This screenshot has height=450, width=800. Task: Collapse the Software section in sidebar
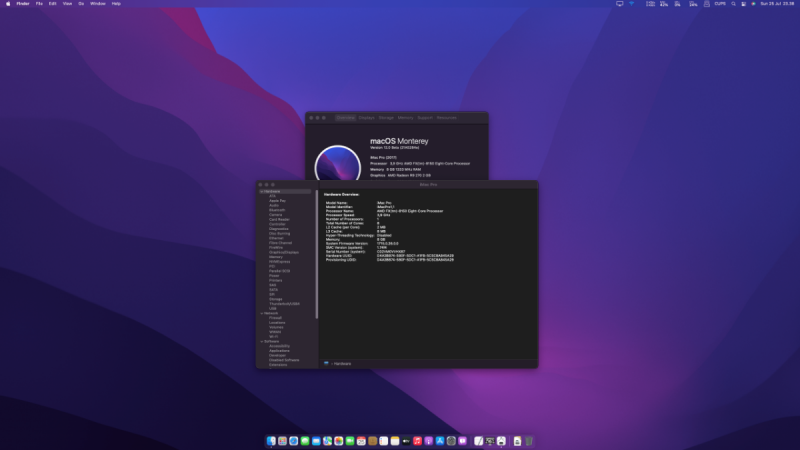[x=261, y=341]
